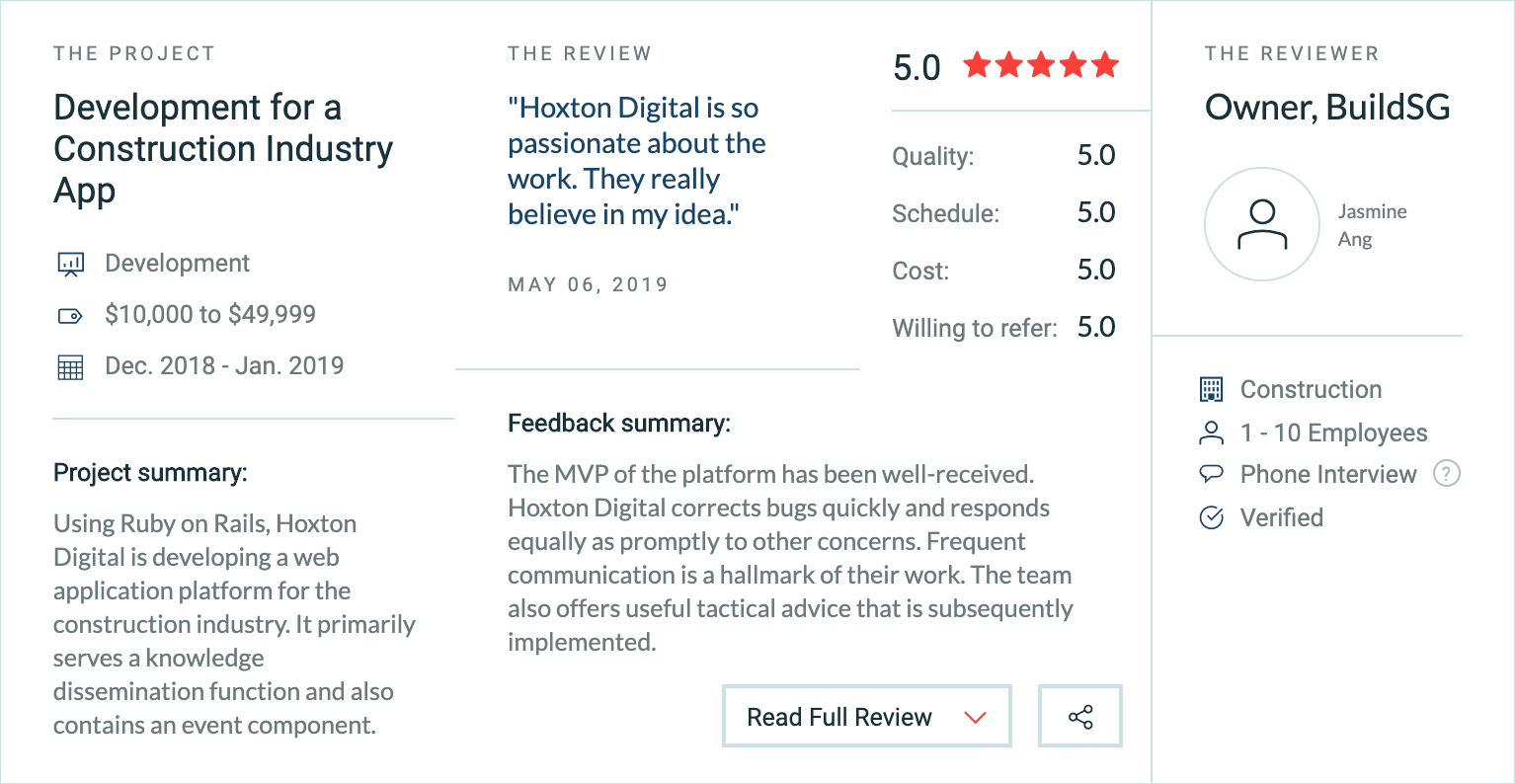The image size is (1515, 784).
Task: Click the Feedback summary paragraph text
Action: click(790, 558)
